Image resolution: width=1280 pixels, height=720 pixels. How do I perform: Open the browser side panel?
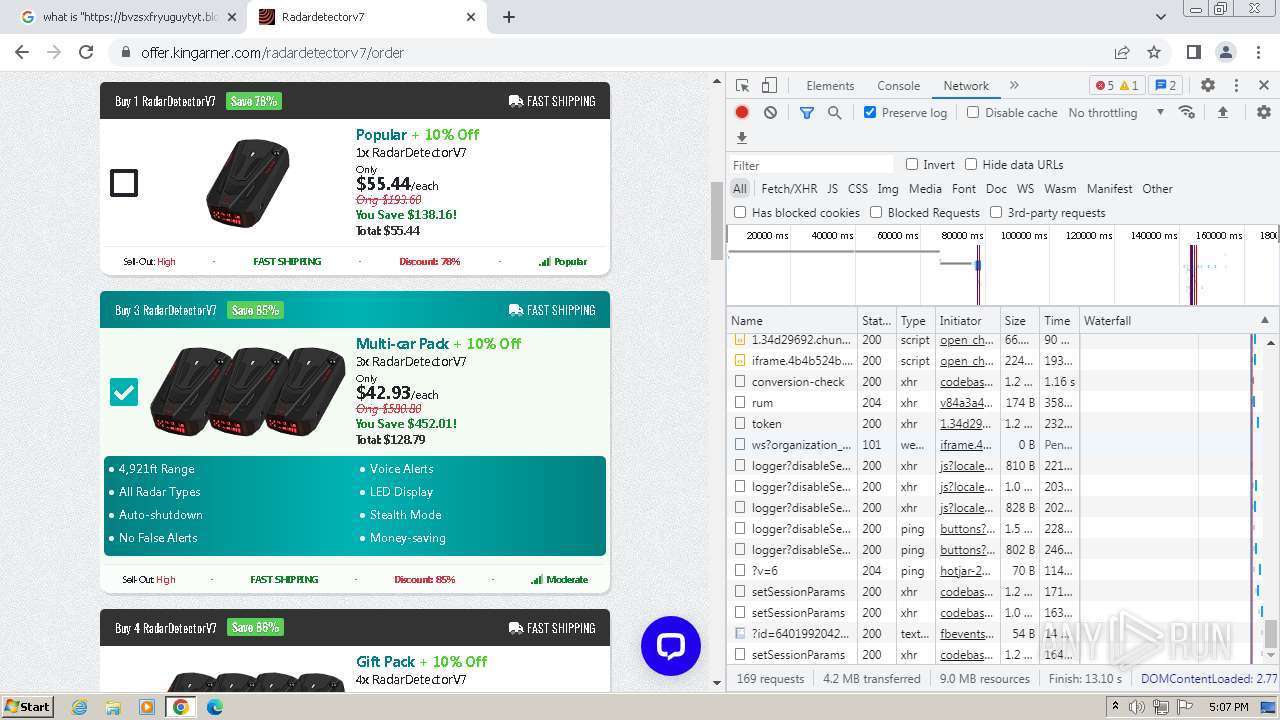point(1194,52)
